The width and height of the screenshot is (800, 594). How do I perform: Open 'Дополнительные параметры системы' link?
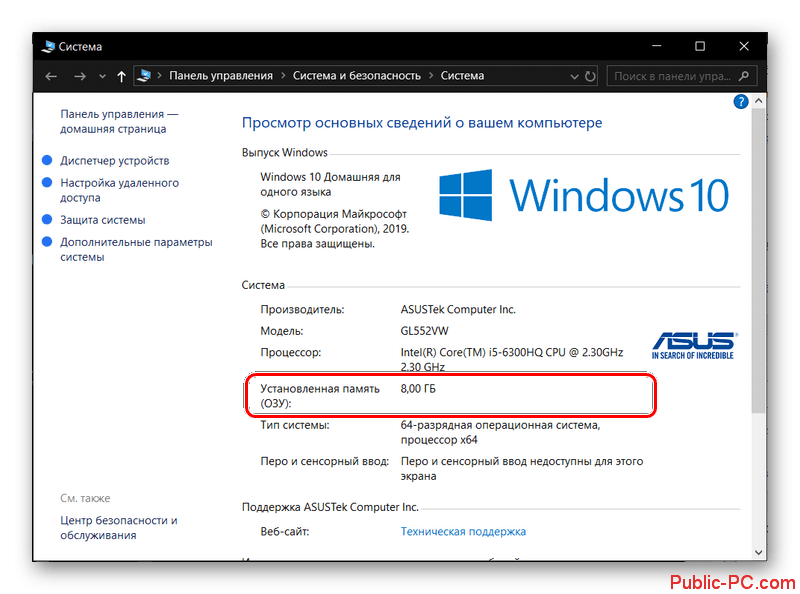(x=136, y=249)
